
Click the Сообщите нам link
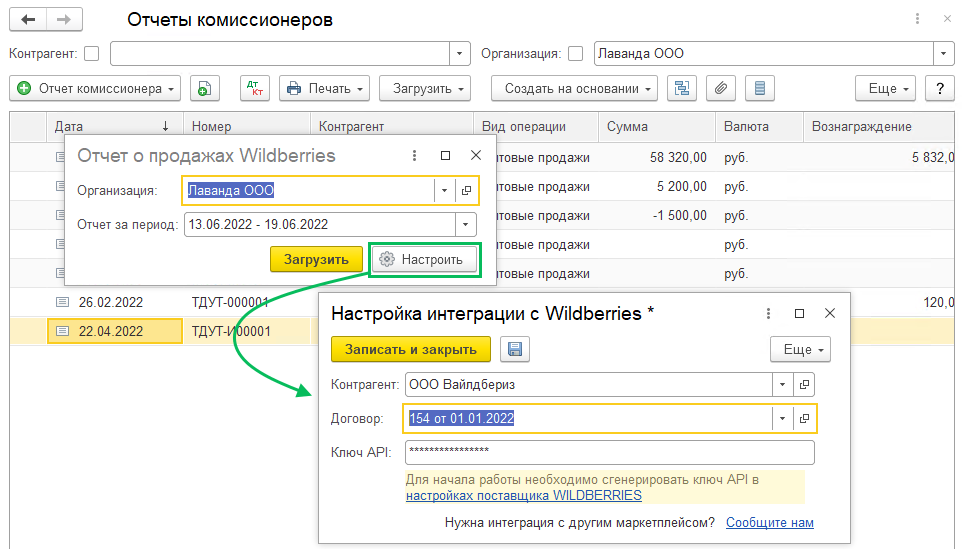(x=770, y=523)
